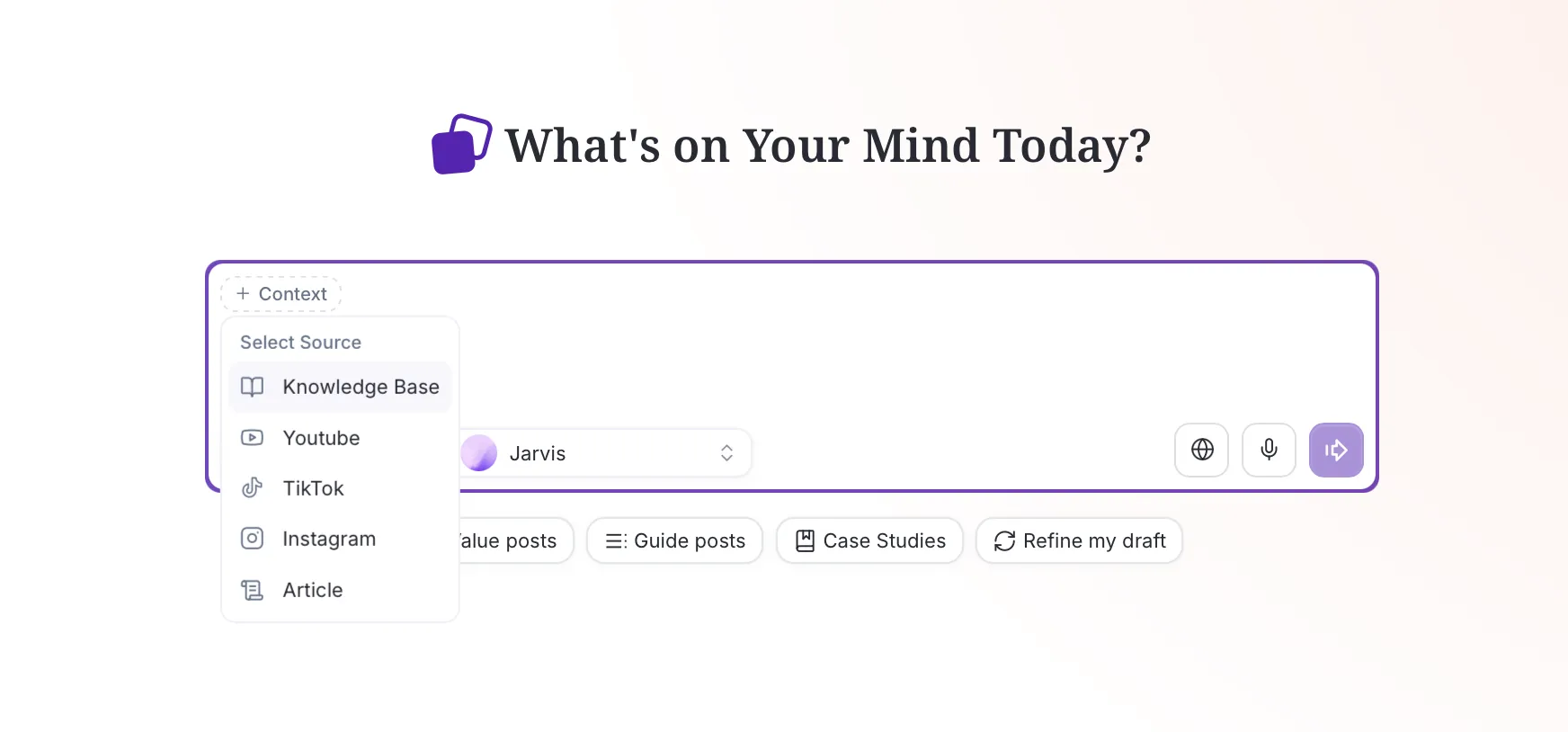Click the TikTok icon in the menu

click(x=252, y=488)
